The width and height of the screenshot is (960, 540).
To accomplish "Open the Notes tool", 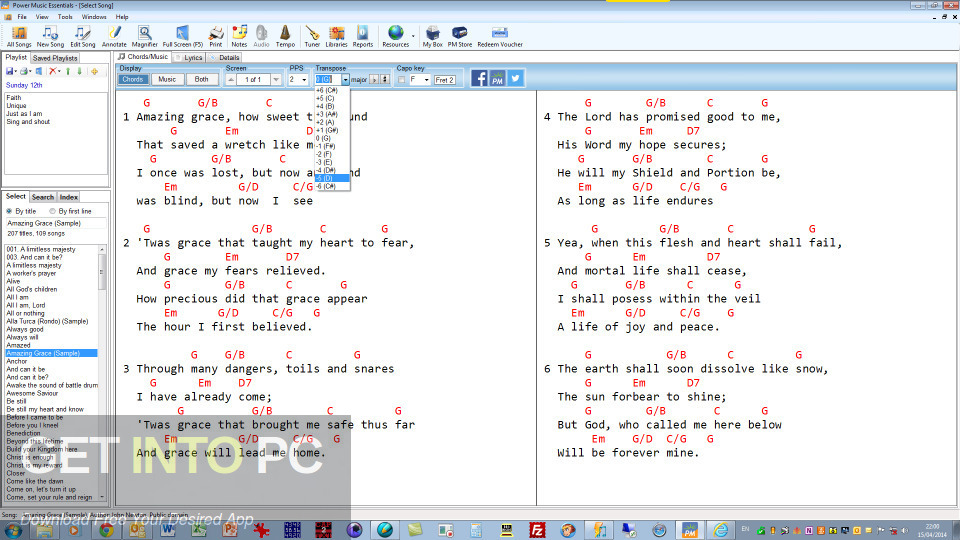I will 239,37.
